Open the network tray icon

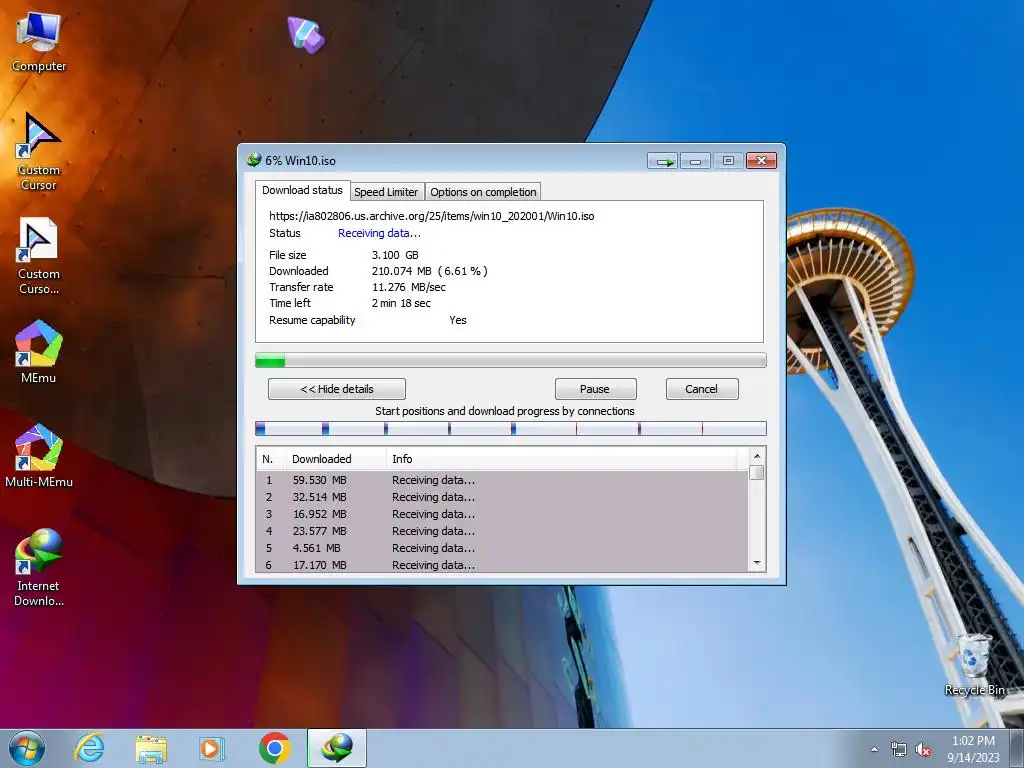click(x=899, y=750)
